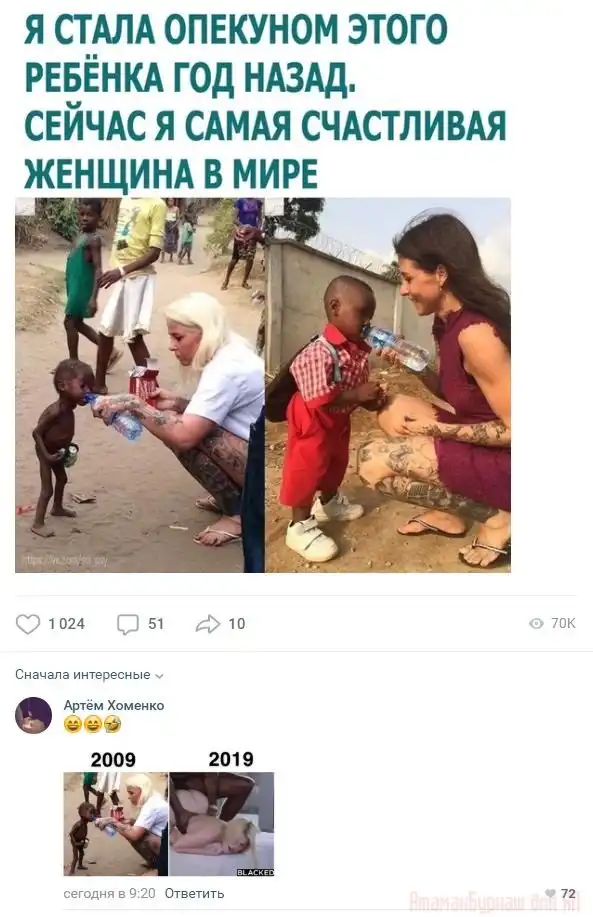The height and width of the screenshot is (917, 593).
Task: Like Артём Хоменко's comment with small heart
Action: click(x=550, y=893)
